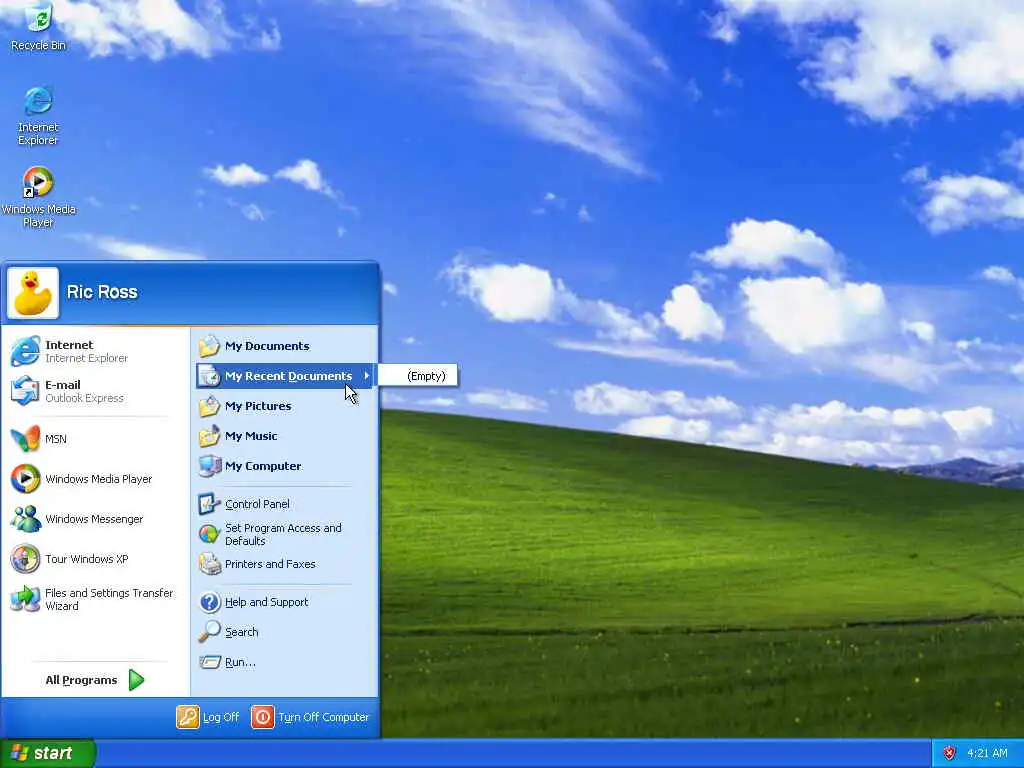This screenshot has width=1024, height=768.
Task: Click the My Music folder icon
Action: [209, 436]
